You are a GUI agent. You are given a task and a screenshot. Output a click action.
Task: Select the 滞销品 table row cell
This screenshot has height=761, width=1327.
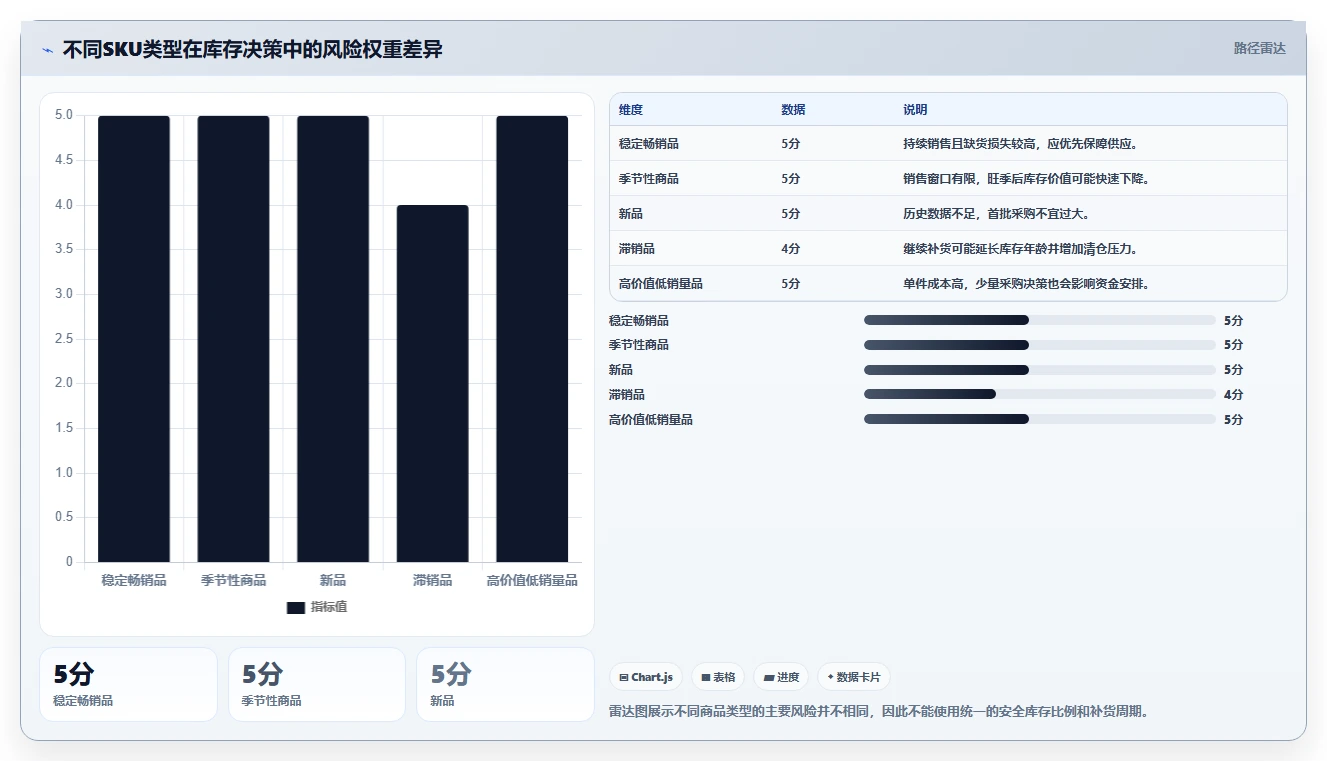[x=637, y=249]
